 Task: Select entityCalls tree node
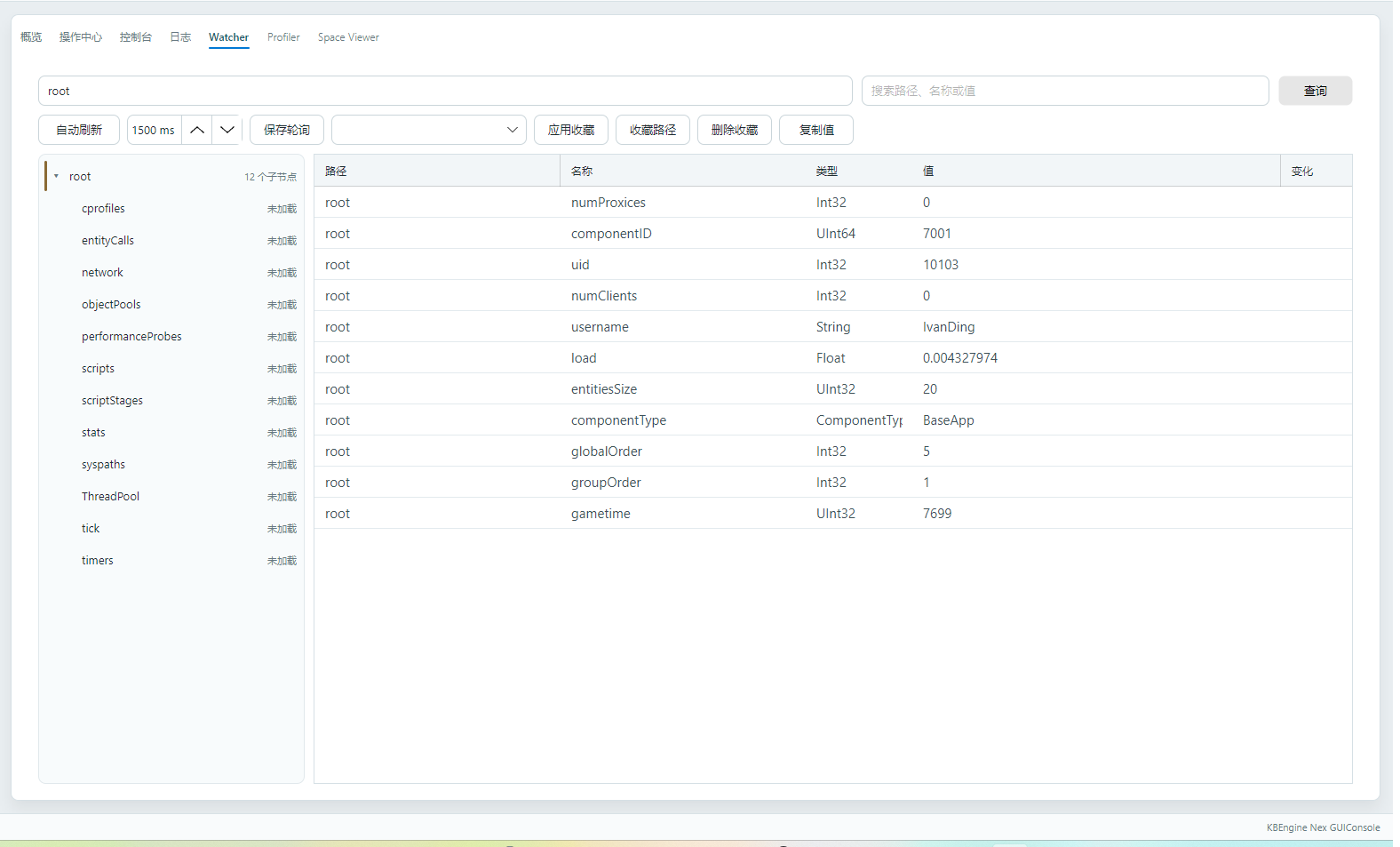[x=107, y=241]
